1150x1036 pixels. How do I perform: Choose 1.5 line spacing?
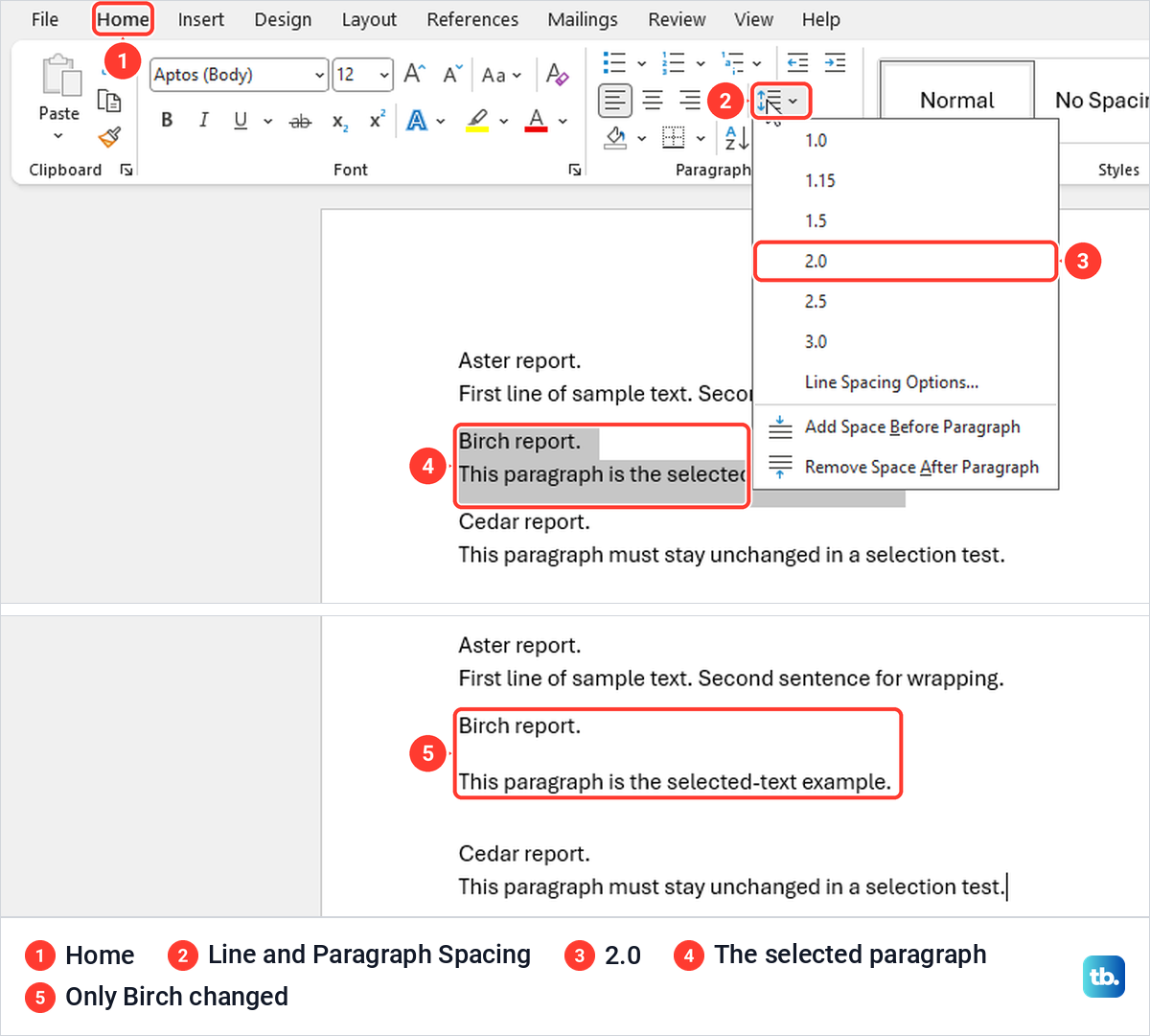pos(906,221)
